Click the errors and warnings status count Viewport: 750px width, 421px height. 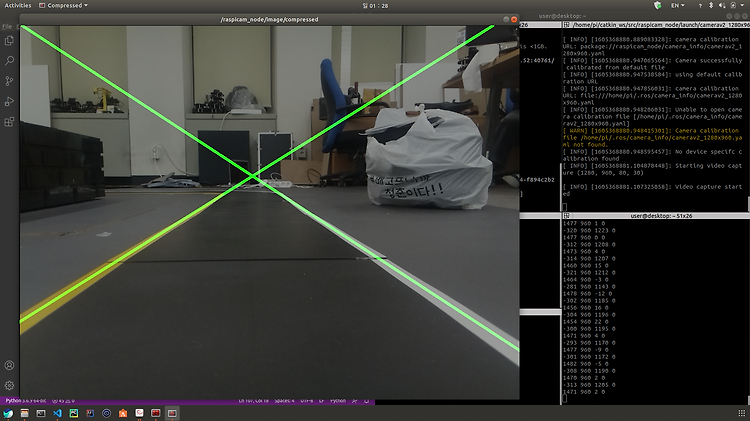pos(63,401)
